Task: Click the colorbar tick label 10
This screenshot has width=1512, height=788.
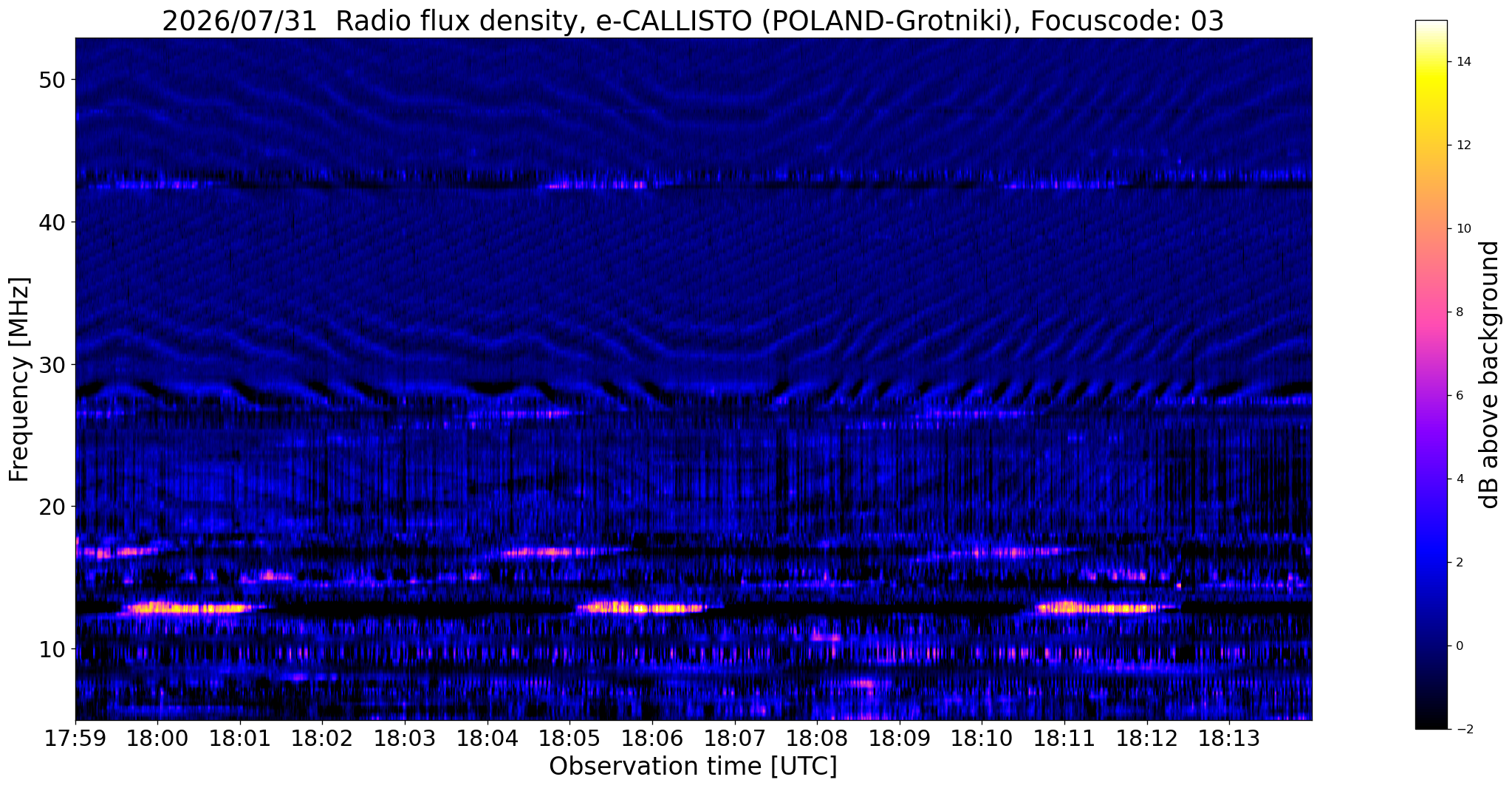Action: point(1463,229)
